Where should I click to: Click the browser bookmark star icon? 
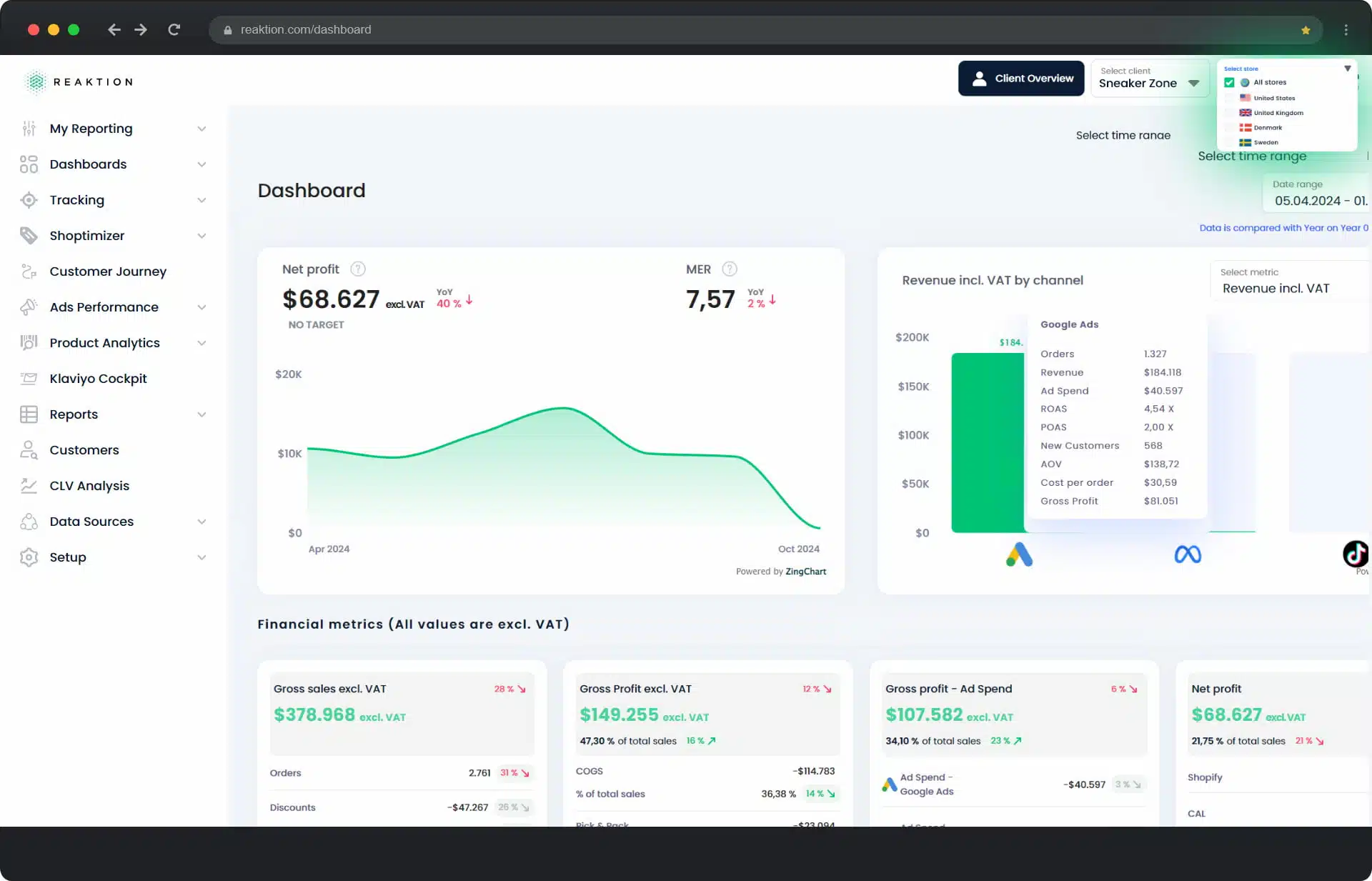(1306, 30)
